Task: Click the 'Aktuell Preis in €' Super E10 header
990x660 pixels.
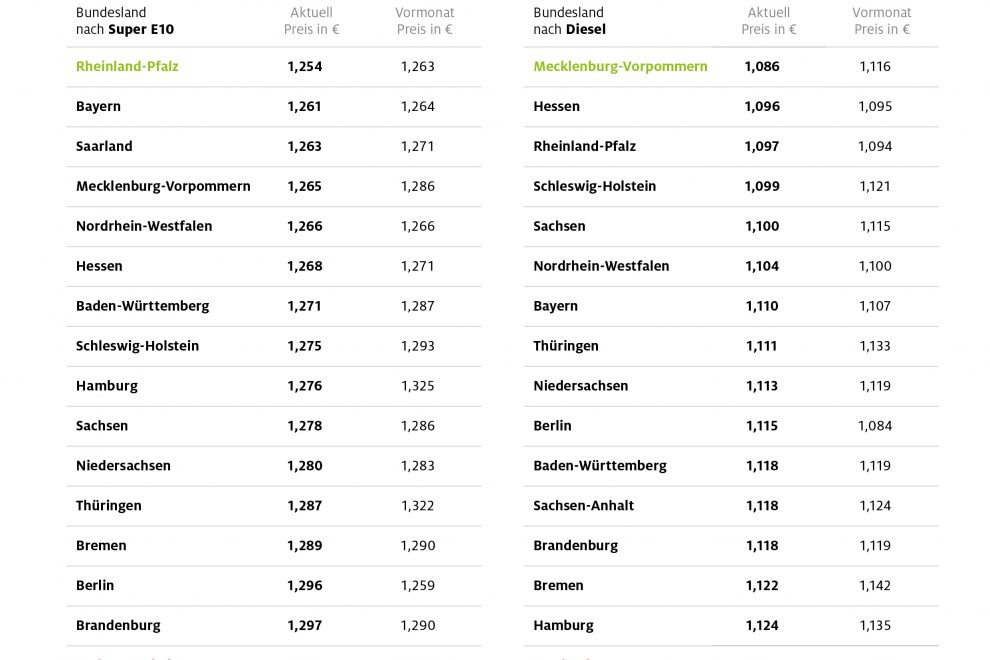Action: pyautogui.click(x=311, y=21)
